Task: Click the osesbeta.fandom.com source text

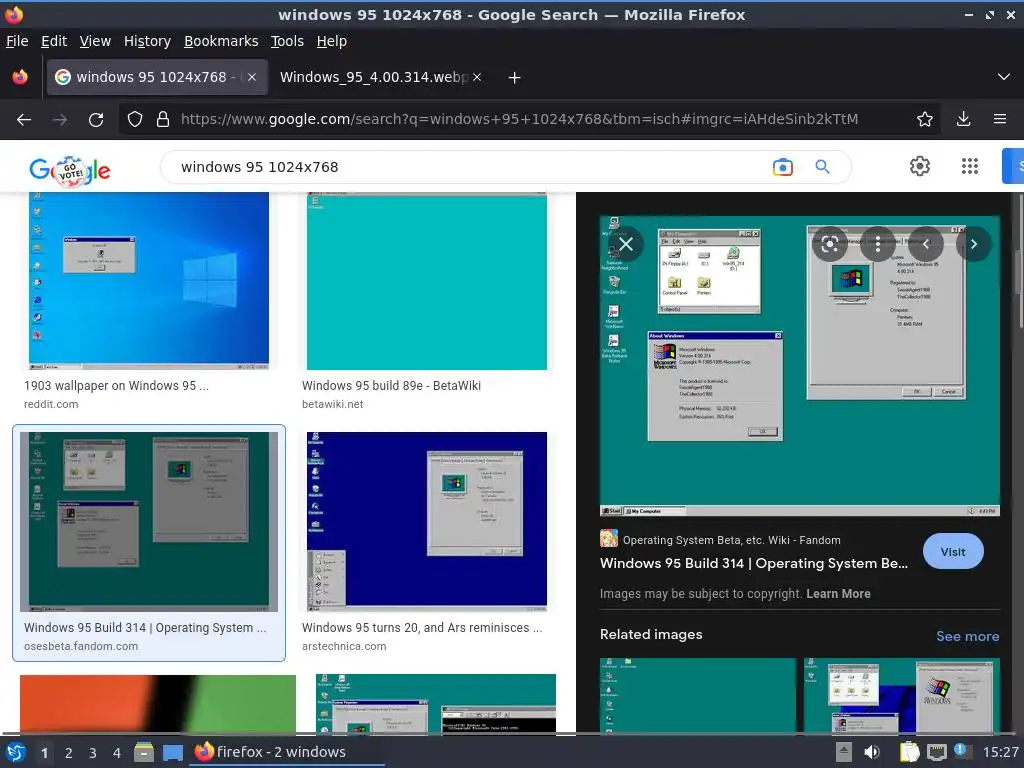Action: [x=81, y=646]
